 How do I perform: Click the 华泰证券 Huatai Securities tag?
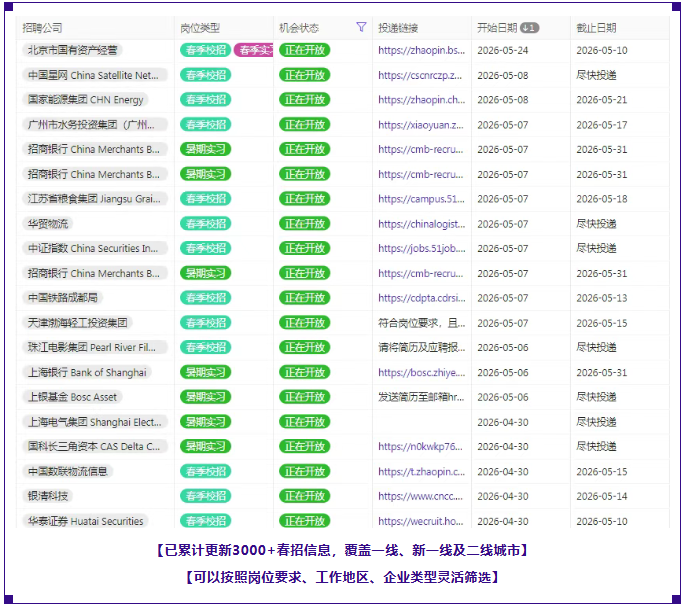[86, 521]
